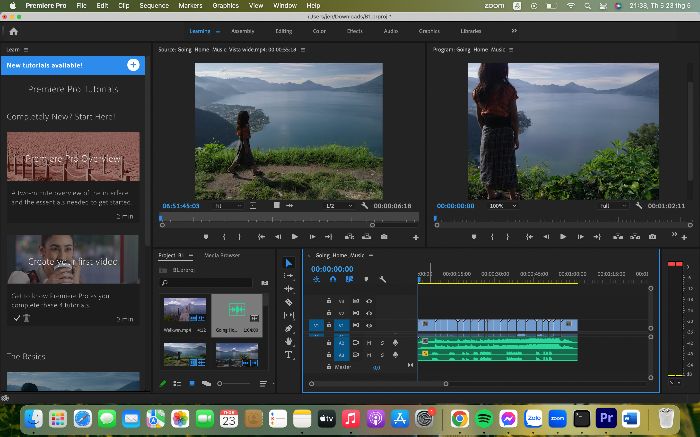The width and height of the screenshot is (700, 437).
Task: Select the Razor tool
Action: click(288, 302)
